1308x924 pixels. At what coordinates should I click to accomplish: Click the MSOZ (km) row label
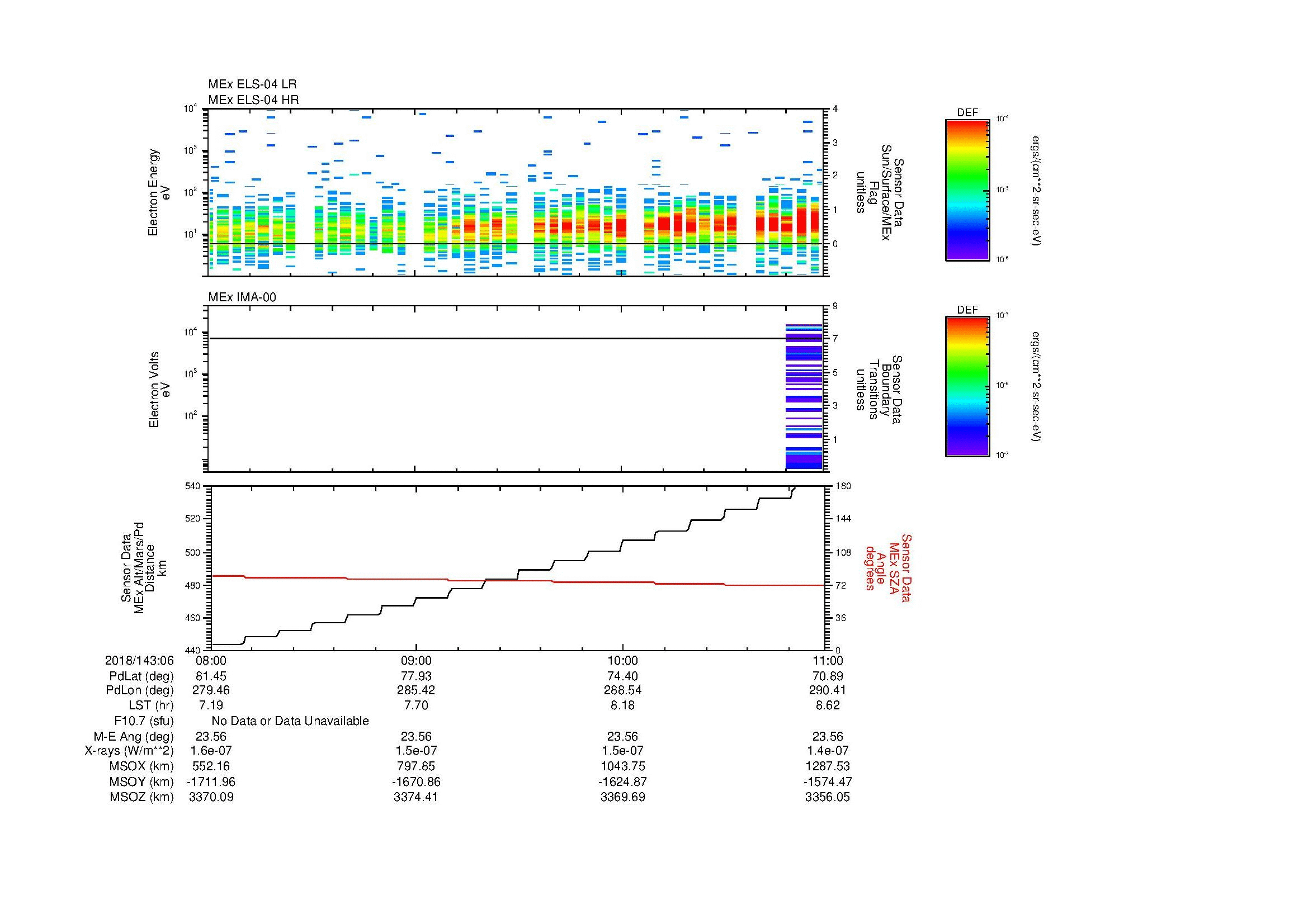pos(142,797)
